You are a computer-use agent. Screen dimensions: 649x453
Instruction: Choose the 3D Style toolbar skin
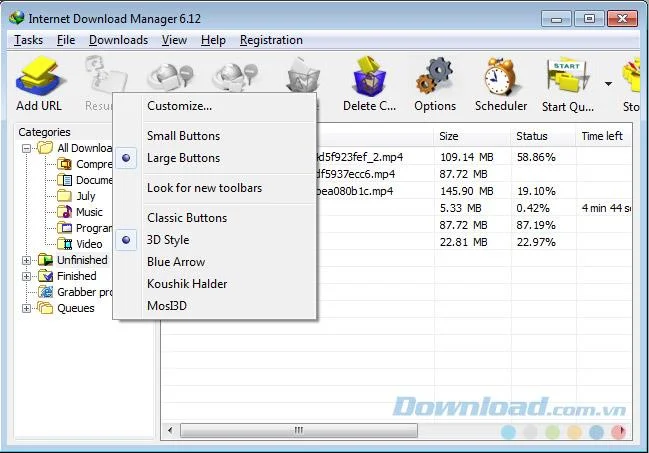(x=168, y=240)
